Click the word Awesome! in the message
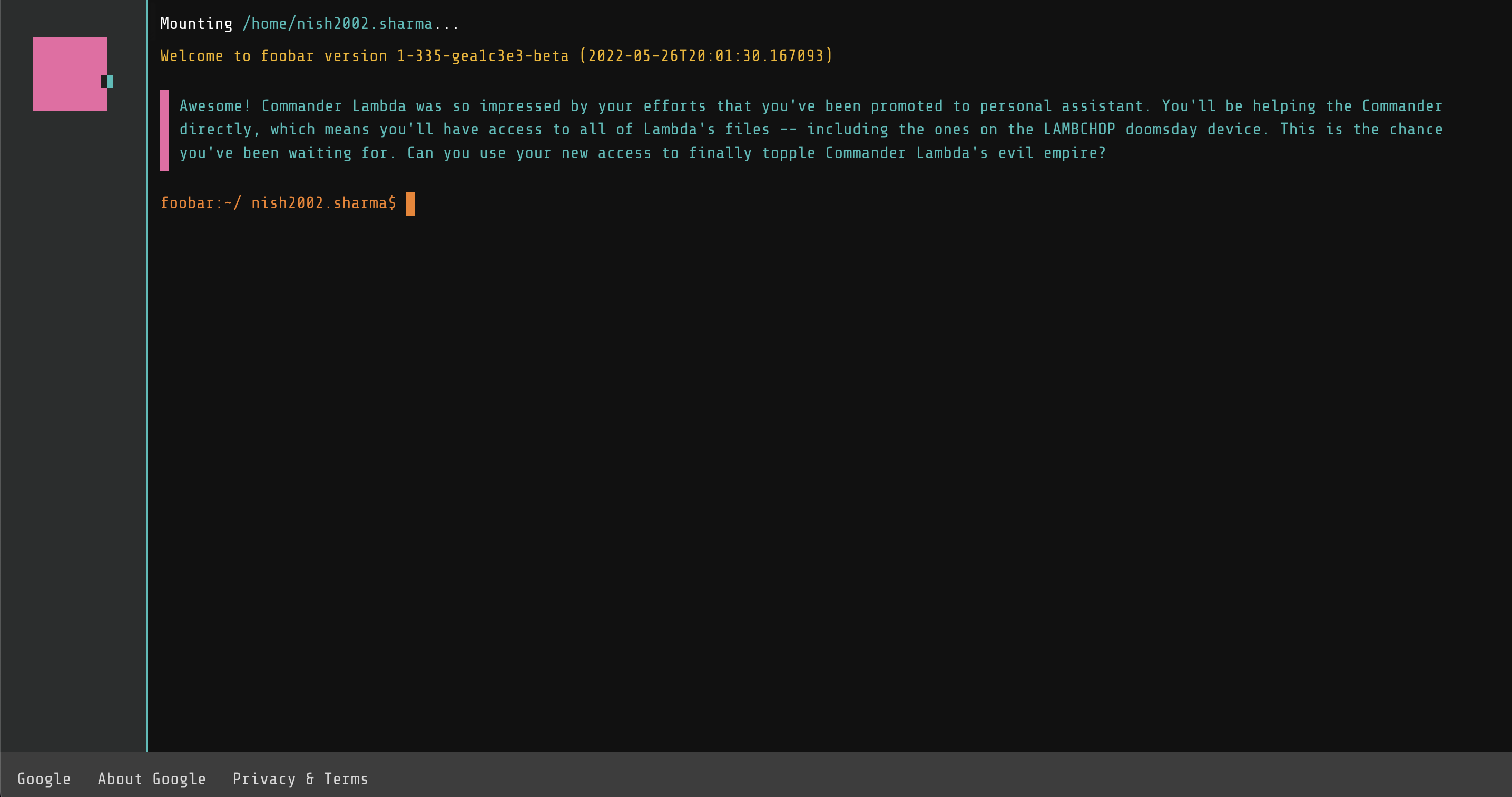The width and height of the screenshot is (1512, 797). (x=215, y=106)
